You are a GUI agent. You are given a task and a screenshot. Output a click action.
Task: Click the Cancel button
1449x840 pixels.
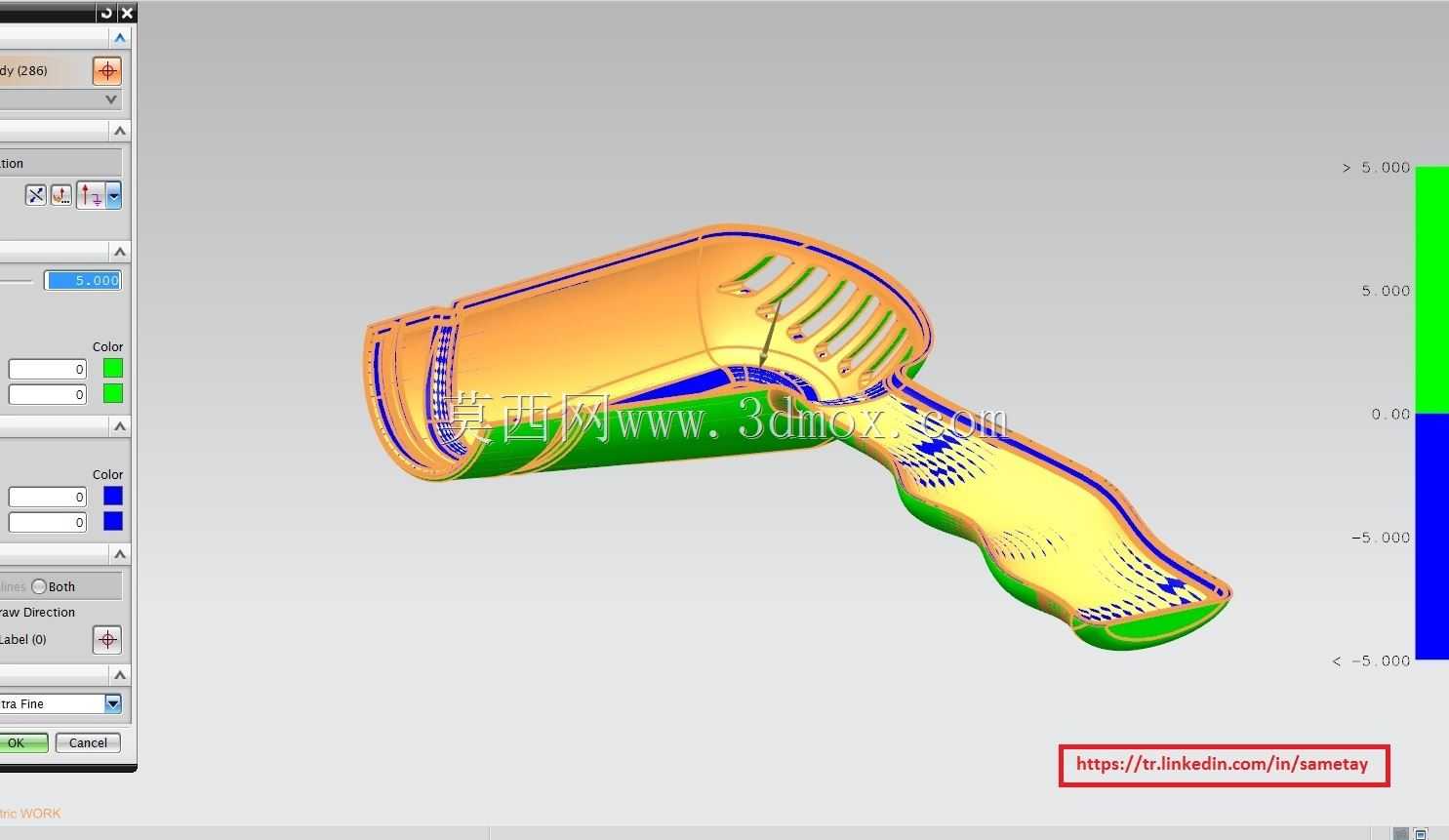(88, 742)
